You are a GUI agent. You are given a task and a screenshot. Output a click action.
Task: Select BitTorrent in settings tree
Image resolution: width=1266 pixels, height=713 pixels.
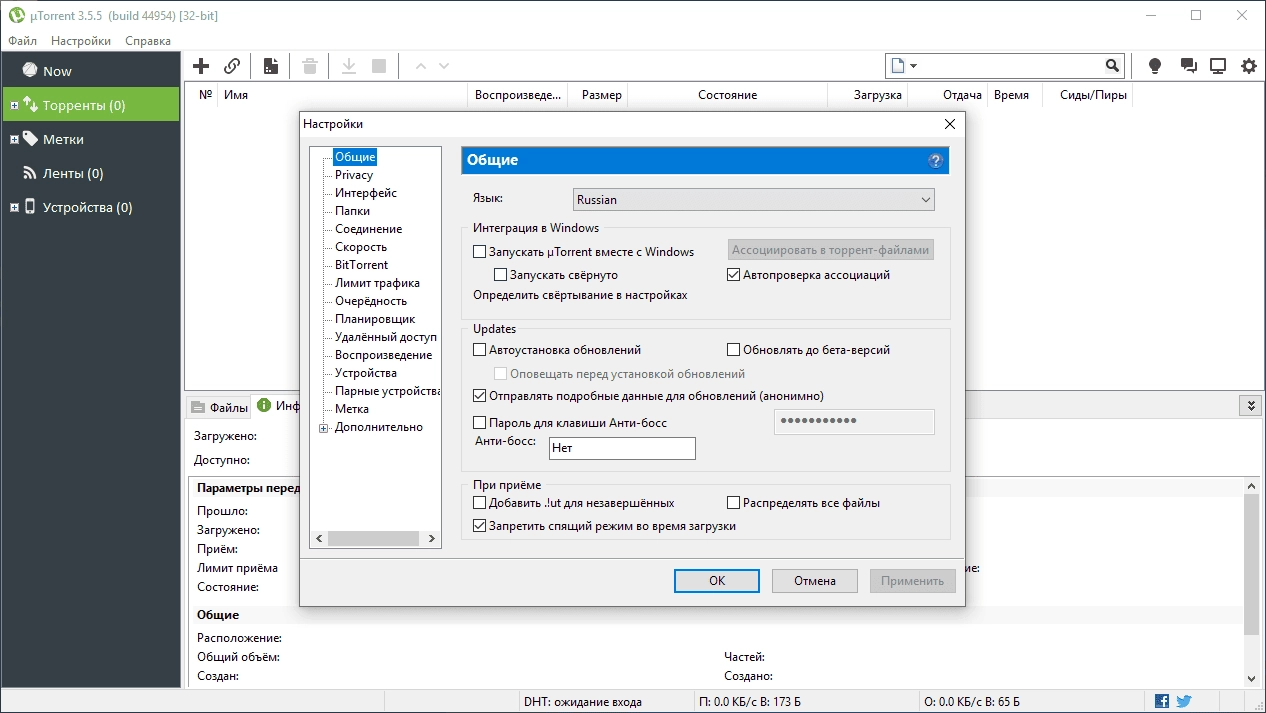tap(362, 265)
